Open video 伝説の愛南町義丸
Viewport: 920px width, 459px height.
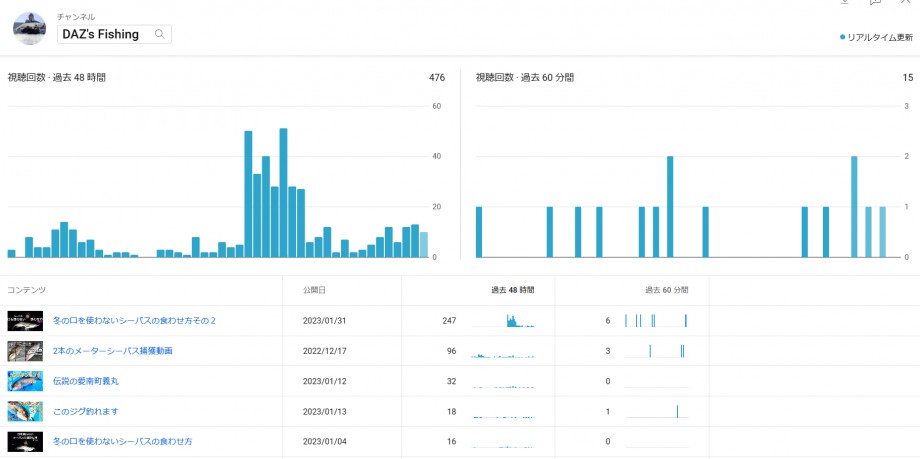coord(86,381)
